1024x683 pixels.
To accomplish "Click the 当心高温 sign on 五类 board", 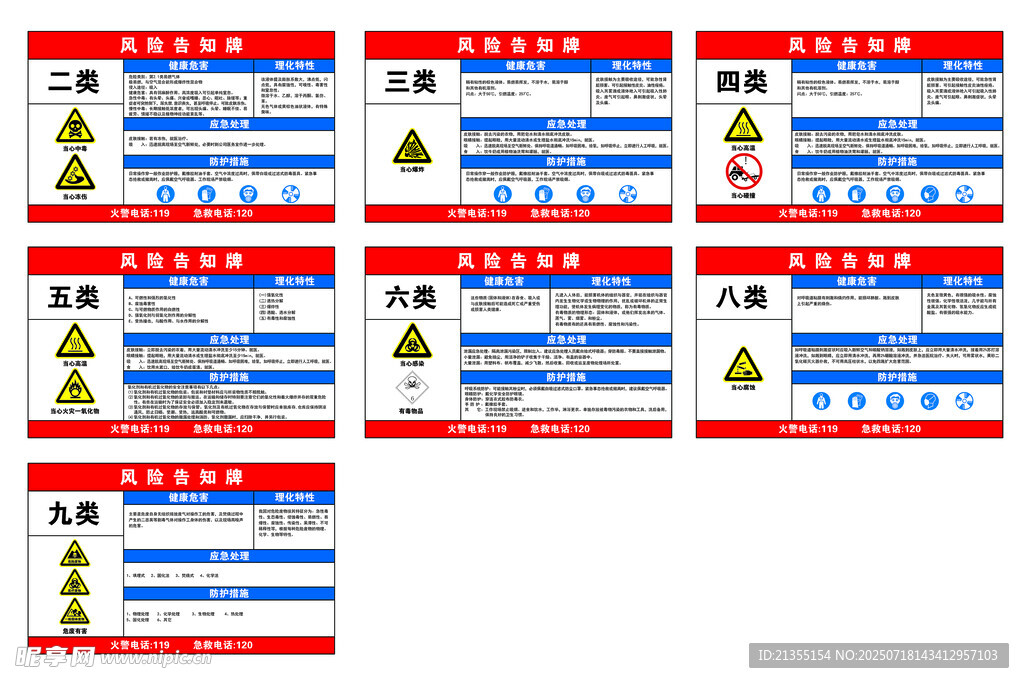I will (x=75, y=341).
